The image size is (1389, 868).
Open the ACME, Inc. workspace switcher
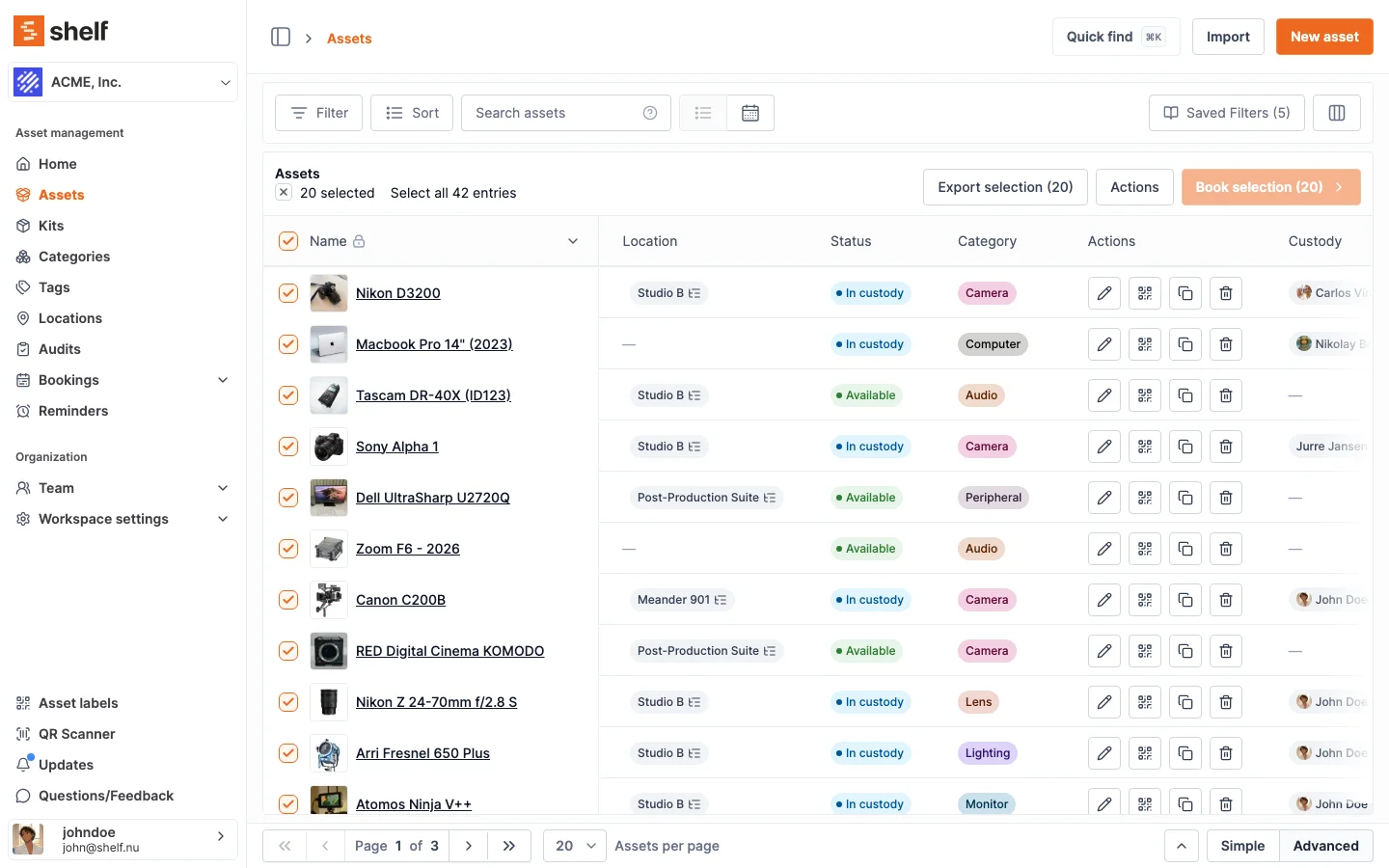(x=123, y=82)
